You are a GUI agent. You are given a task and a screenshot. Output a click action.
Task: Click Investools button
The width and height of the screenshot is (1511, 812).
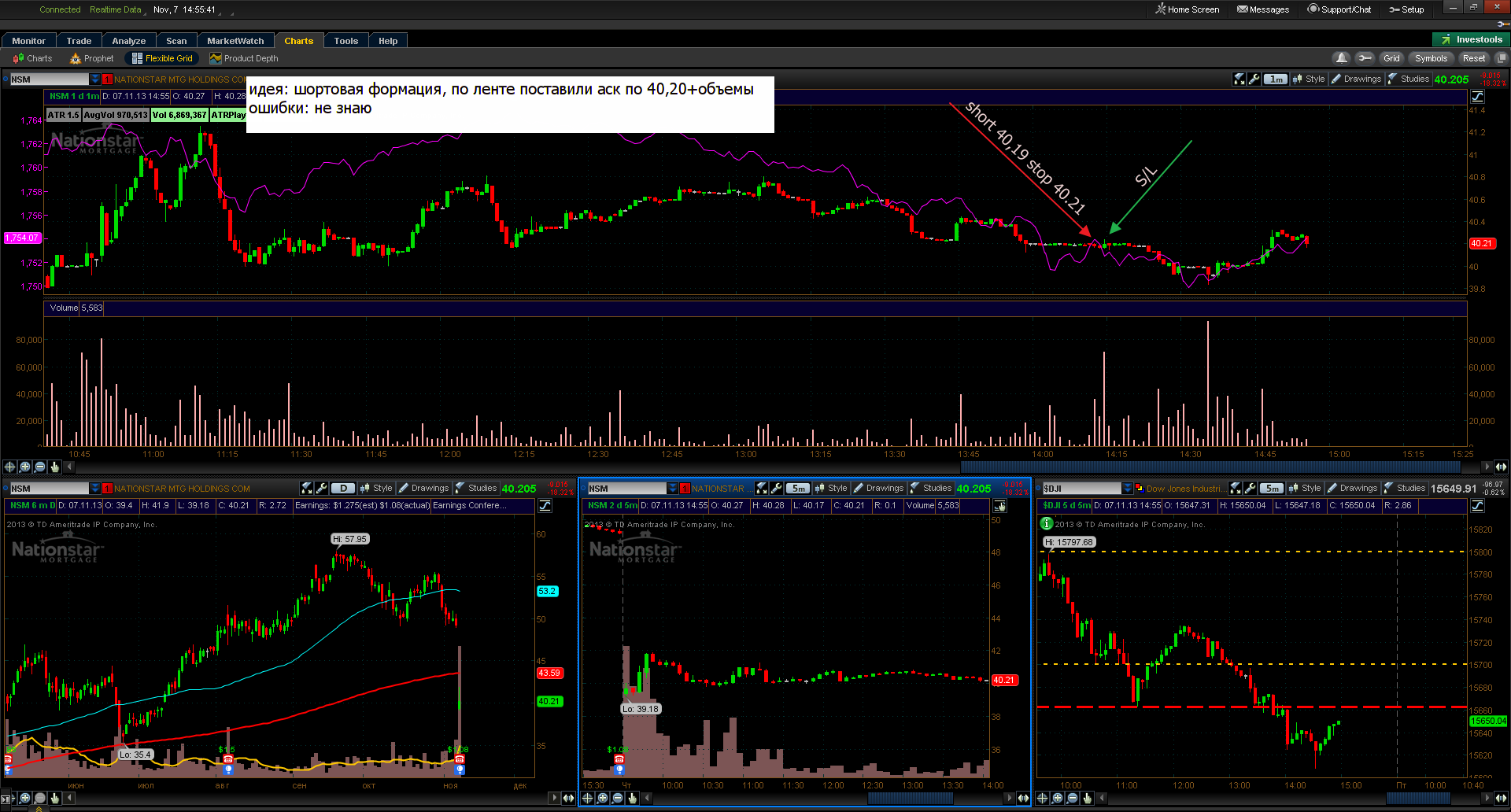1471,39
